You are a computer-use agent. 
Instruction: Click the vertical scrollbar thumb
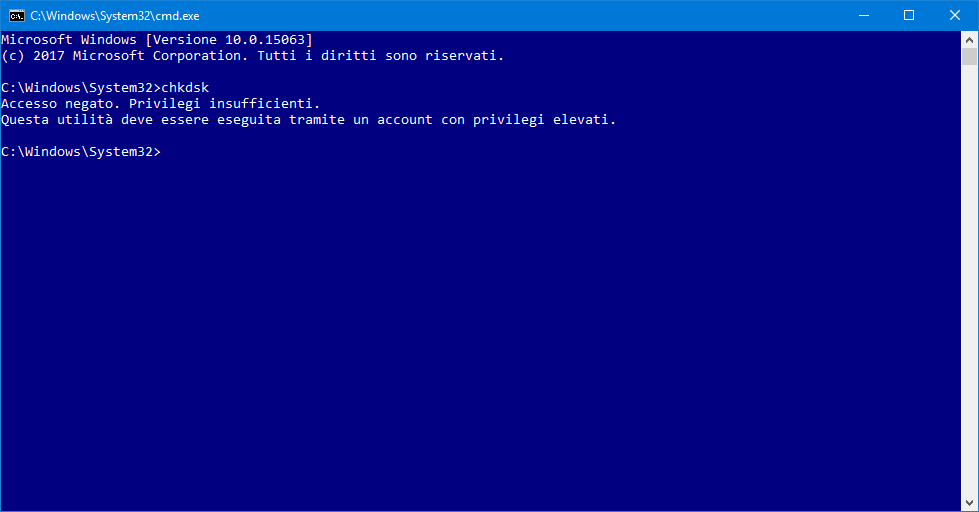[970, 56]
